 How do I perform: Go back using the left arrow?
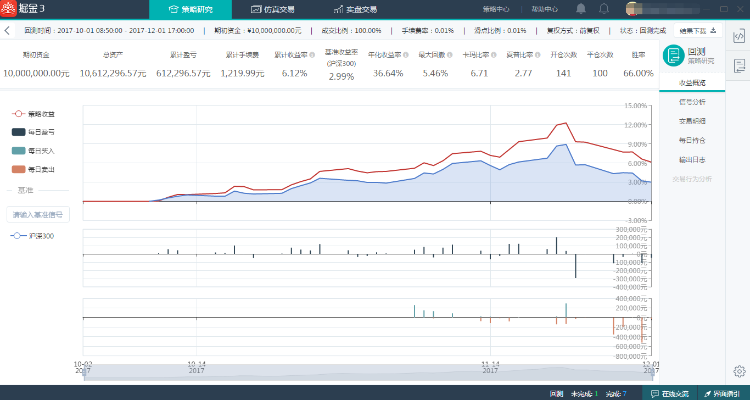click(x=7, y=31)
